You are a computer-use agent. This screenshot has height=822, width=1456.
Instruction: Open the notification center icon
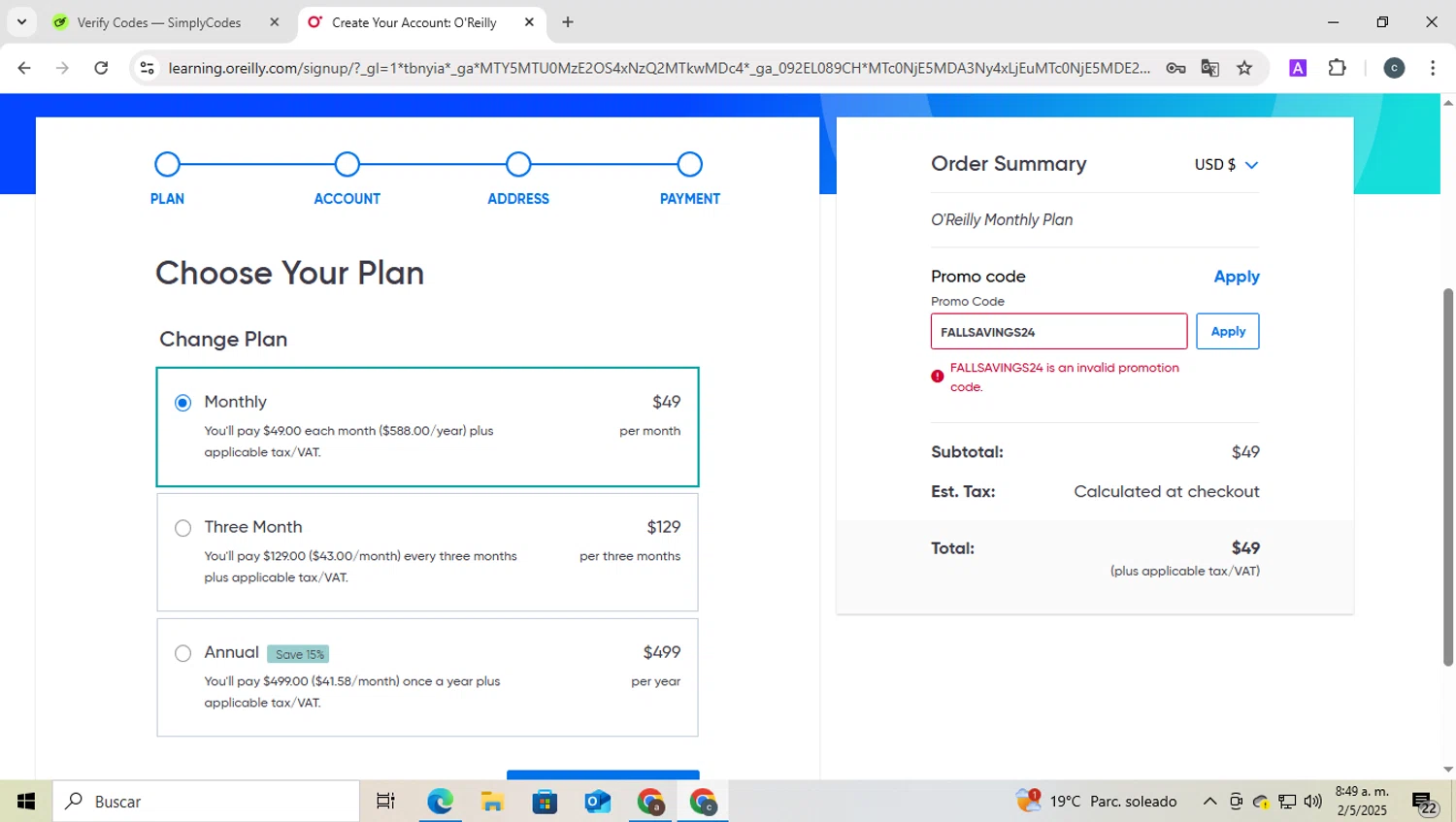[x=1425, y=803]
